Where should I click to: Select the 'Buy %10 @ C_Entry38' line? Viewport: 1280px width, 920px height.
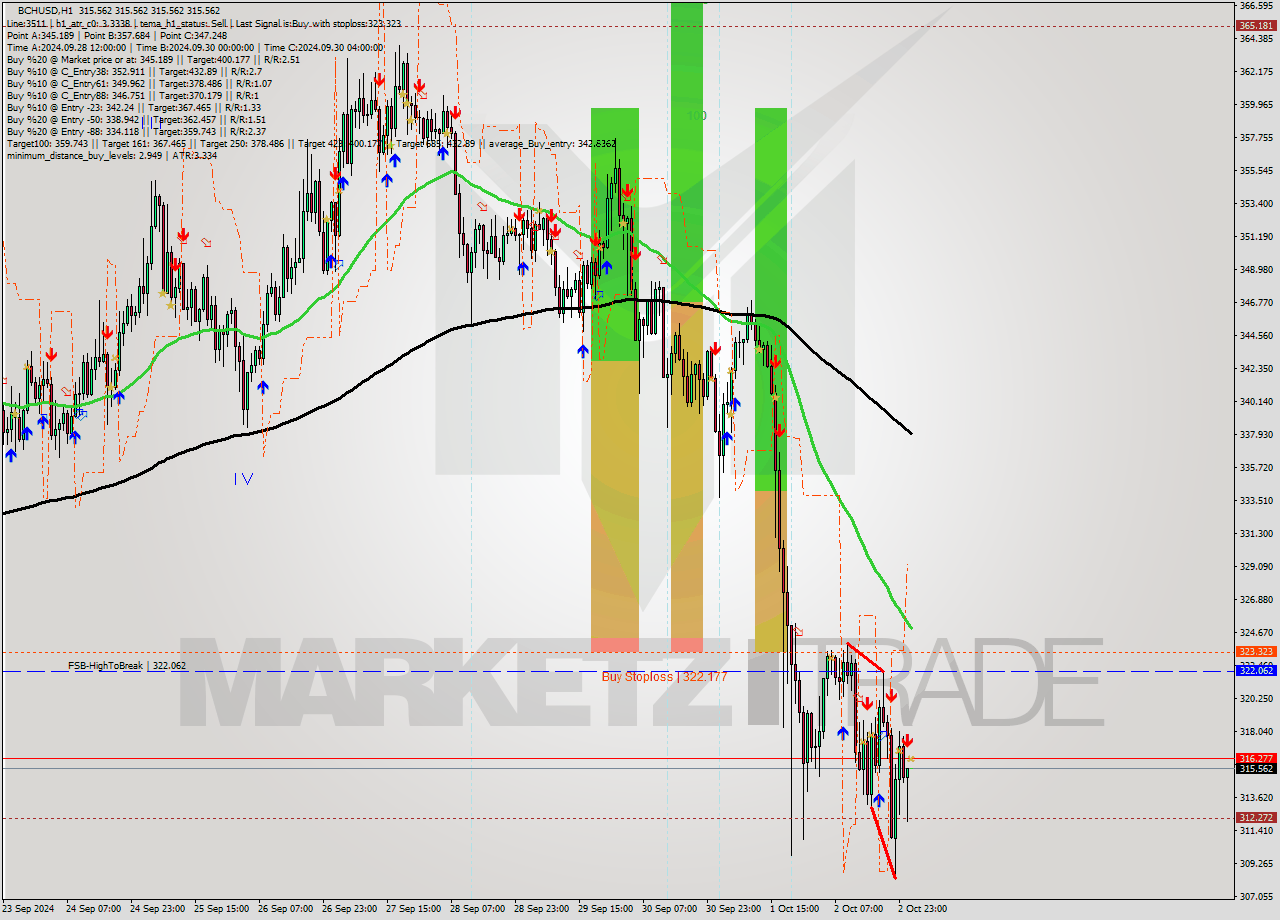134,71
